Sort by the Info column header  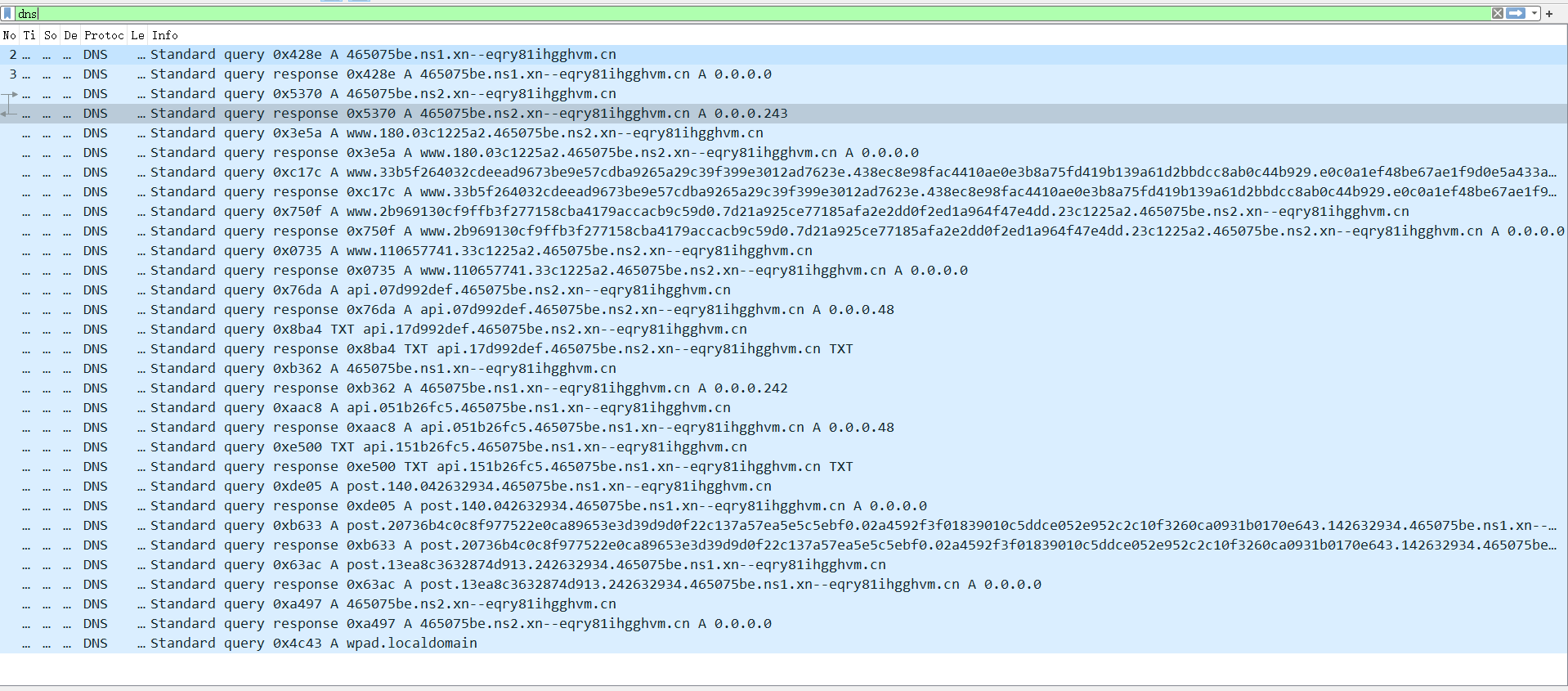coord(164,35)
